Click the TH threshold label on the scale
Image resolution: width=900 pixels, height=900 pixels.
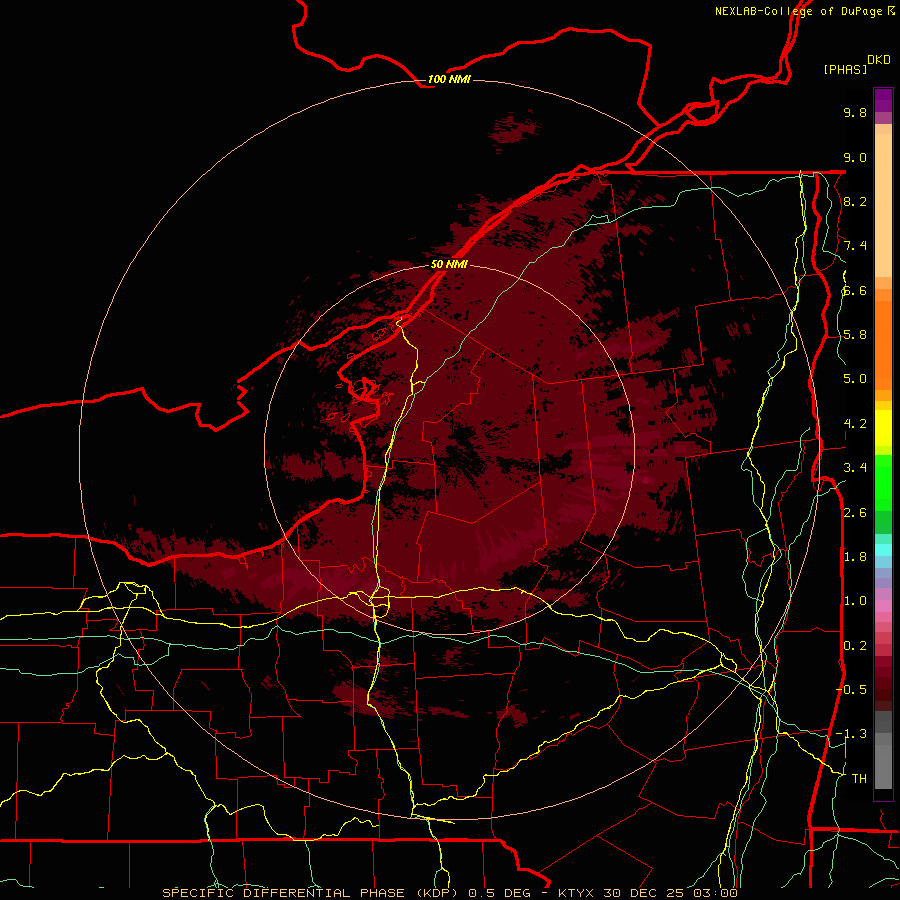tap(859, 779)
